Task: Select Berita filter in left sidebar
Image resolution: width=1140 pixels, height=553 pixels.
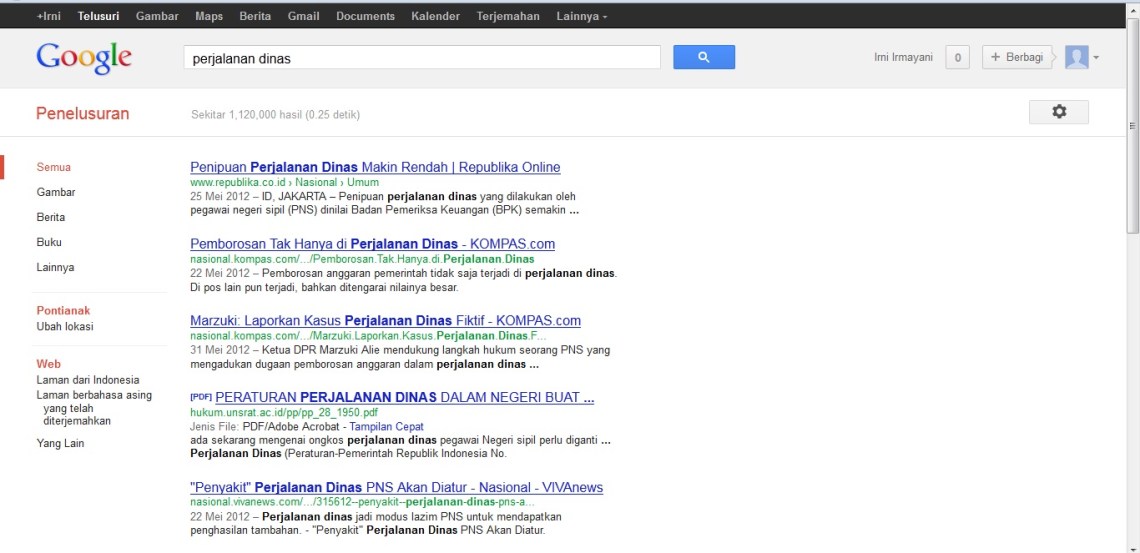Action: click(51, 217)
